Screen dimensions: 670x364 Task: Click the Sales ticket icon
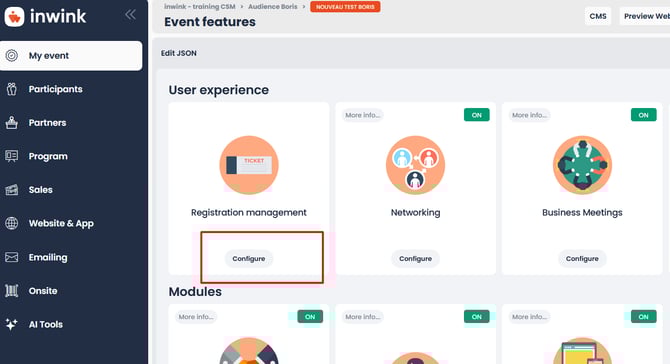12,190
